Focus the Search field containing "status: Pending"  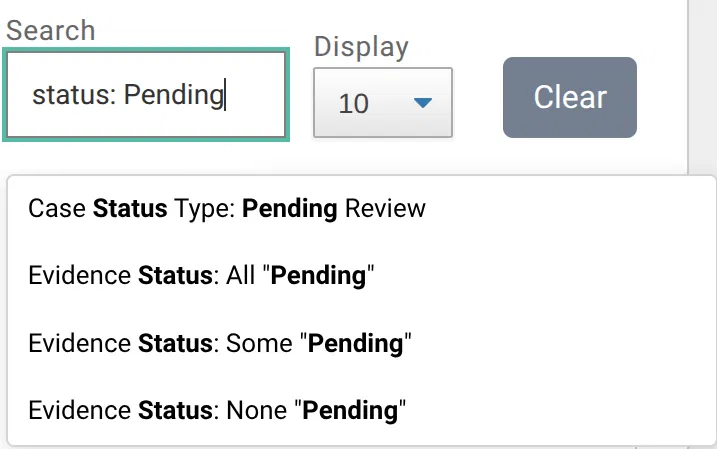[x=146, y=95]
